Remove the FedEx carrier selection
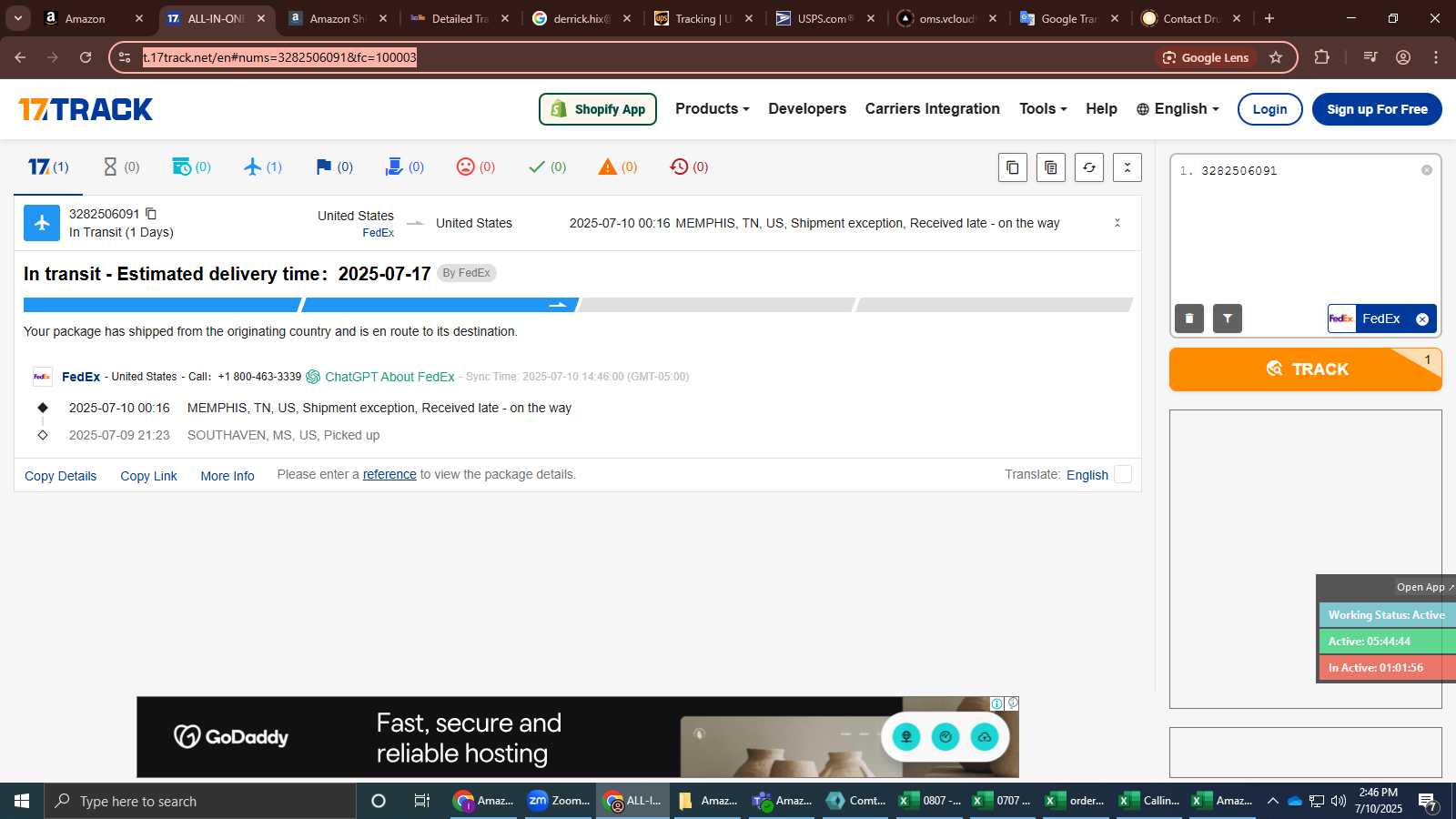Screen dimensions: 1456x819 pos(1422,319)
